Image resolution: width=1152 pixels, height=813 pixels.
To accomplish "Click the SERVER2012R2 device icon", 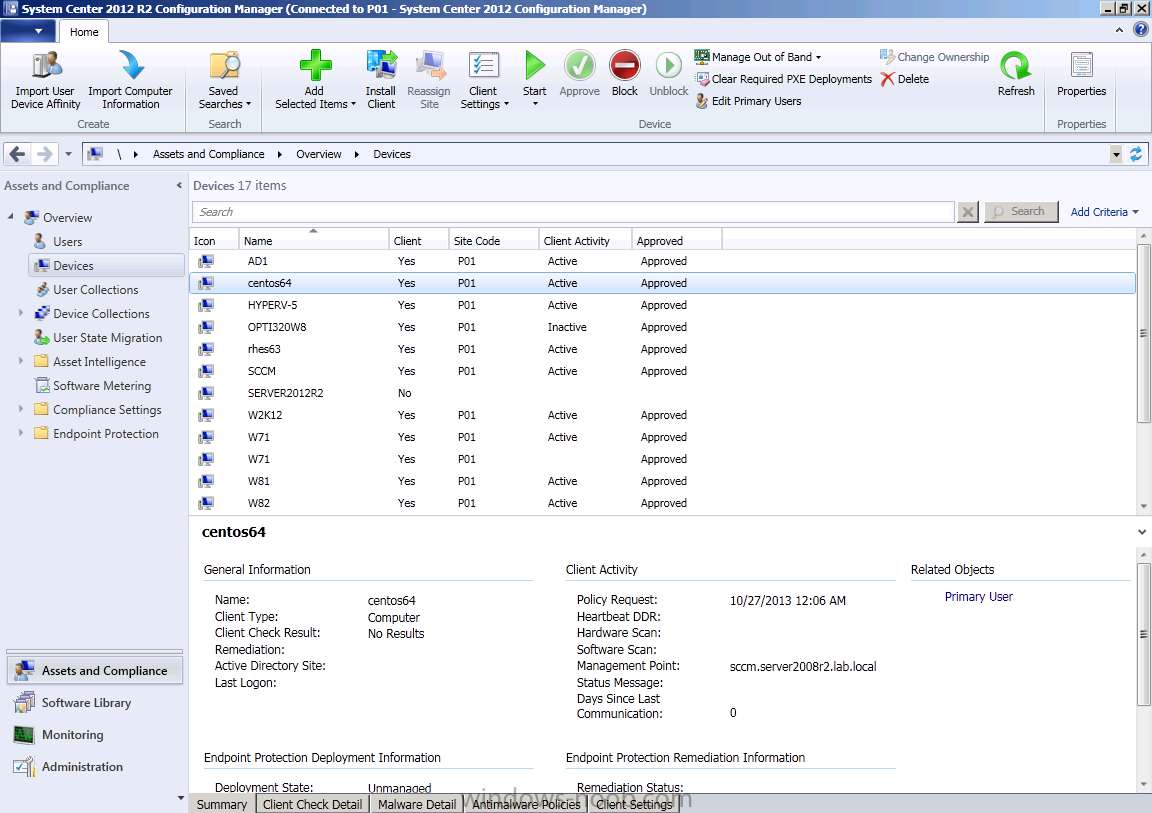I will click(x=206, y=393).
